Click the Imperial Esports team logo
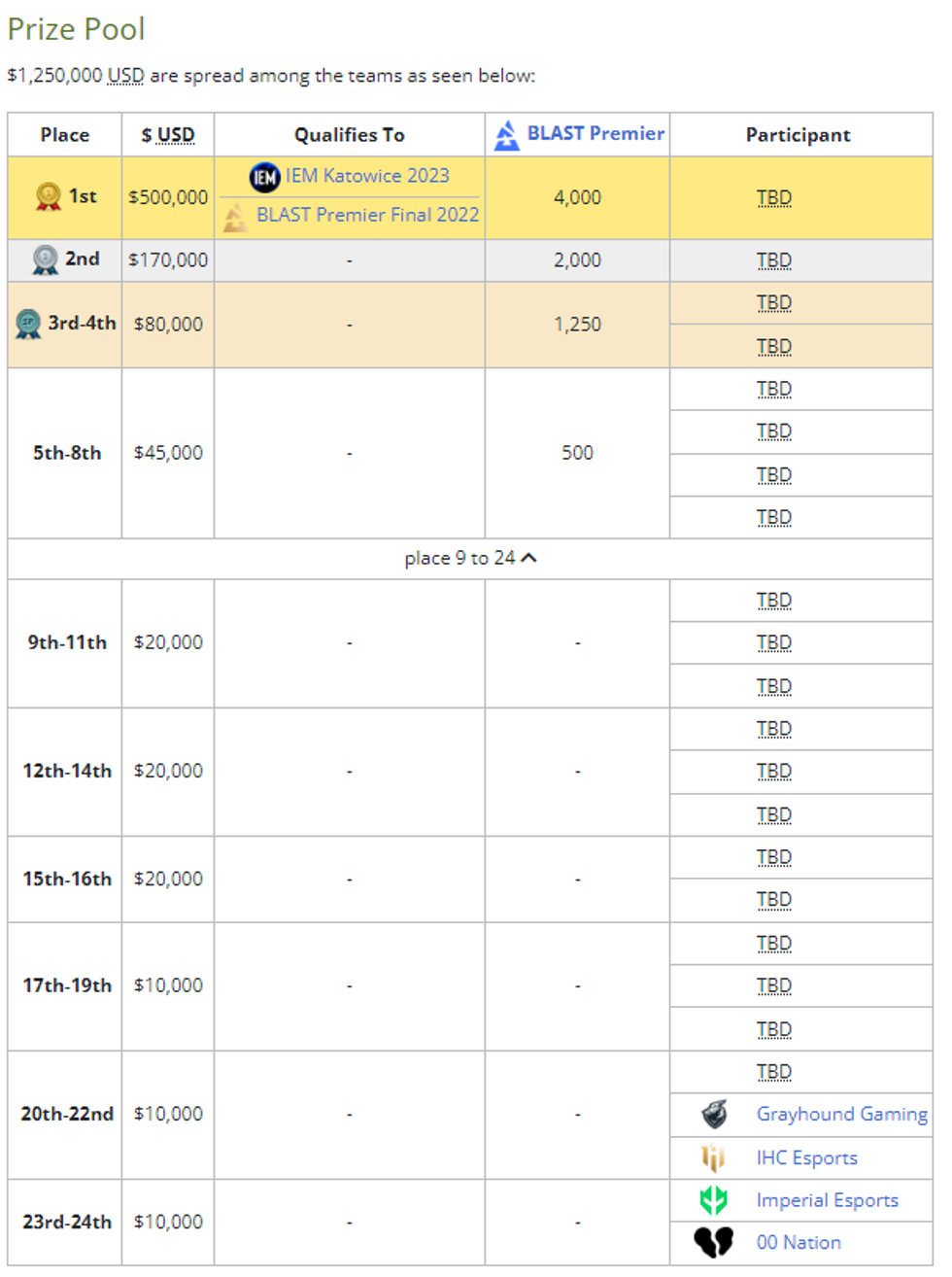This screenshot has height=1277, width=952. pyautogui.click(x=714, y=1200)
